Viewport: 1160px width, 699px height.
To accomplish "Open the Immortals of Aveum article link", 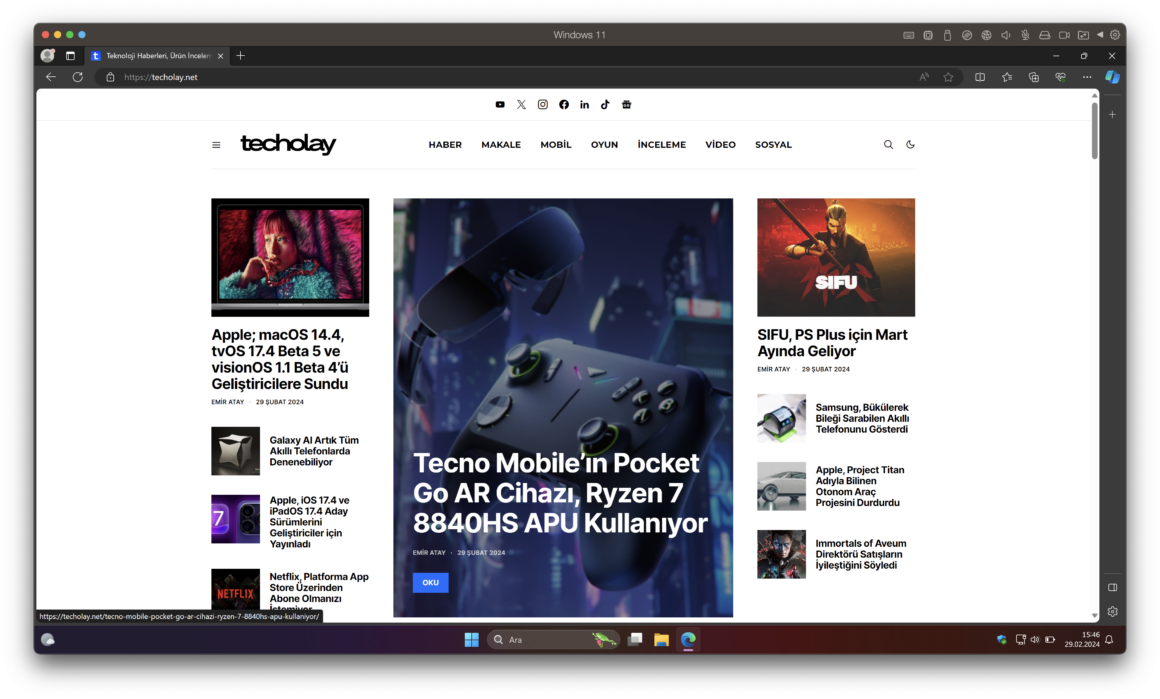I will (860, 555).
